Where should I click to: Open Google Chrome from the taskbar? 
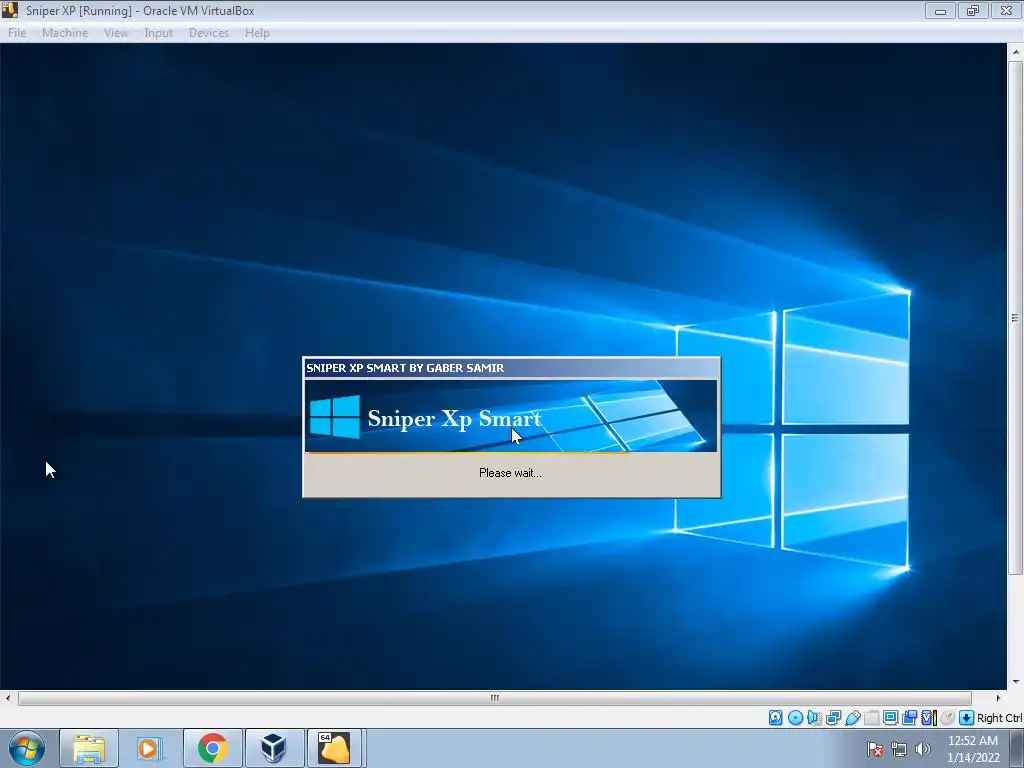(x=212, y=748)
